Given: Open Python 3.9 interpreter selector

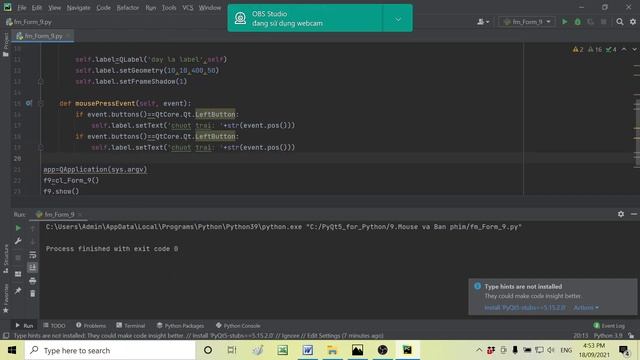Looking at the screenshot, I should coord(608,336).
